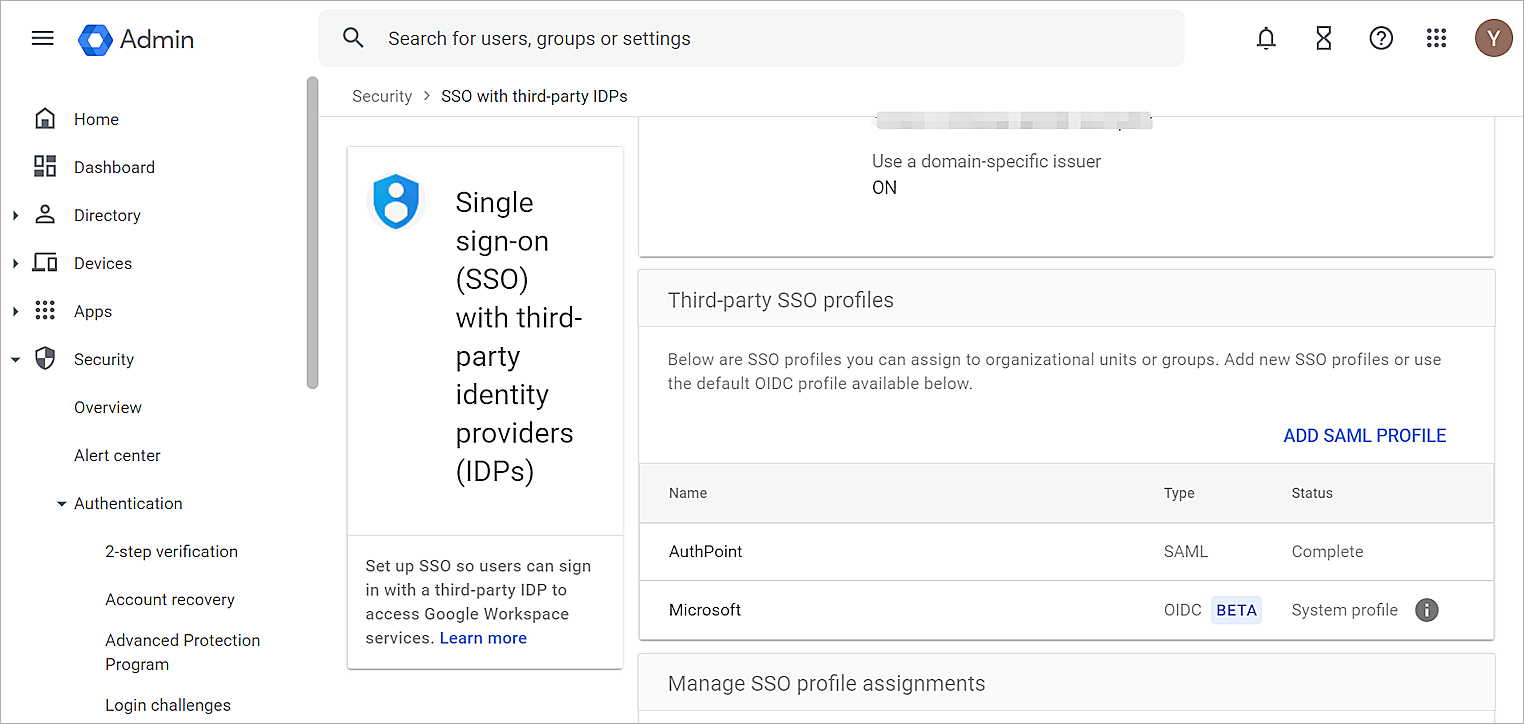
Task: Expand the Directory section
Action: [14, 214]
